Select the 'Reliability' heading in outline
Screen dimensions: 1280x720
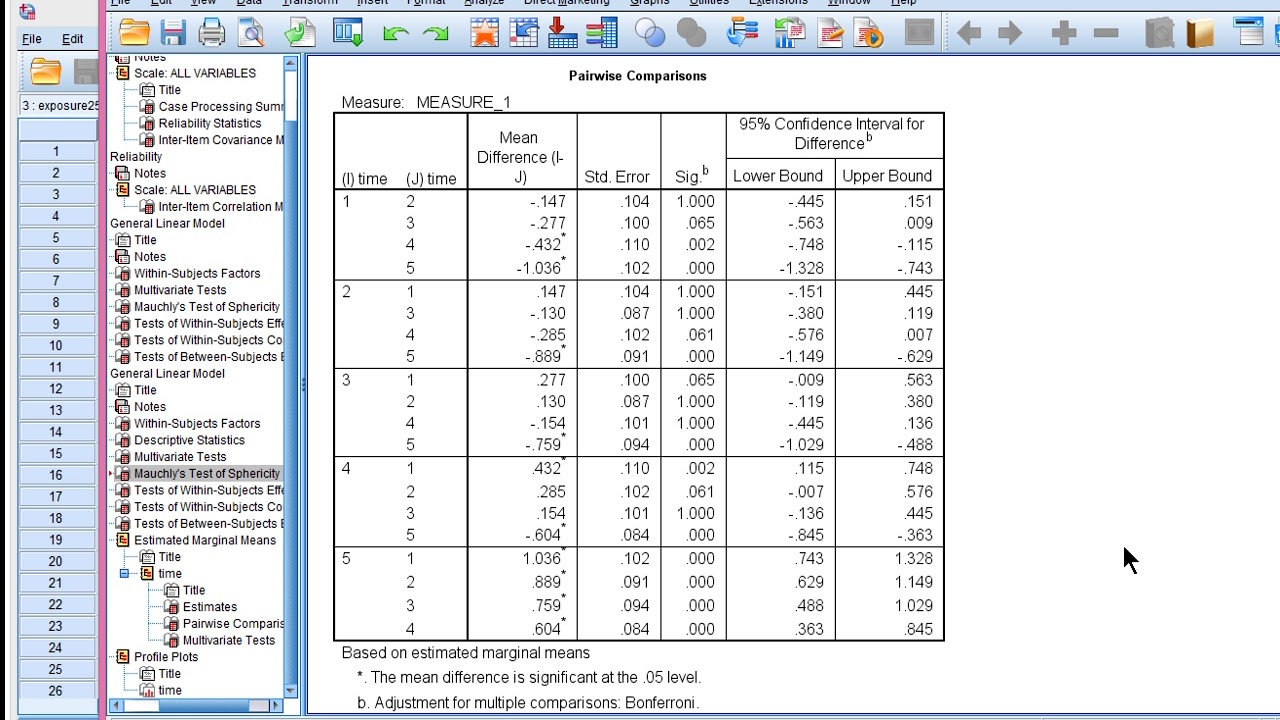(136, 157)
